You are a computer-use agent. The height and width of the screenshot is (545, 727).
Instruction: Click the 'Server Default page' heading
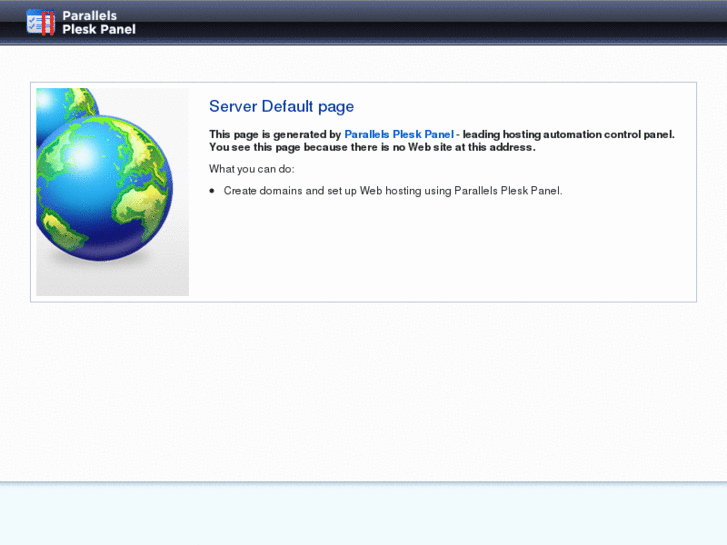click(281, 107)
